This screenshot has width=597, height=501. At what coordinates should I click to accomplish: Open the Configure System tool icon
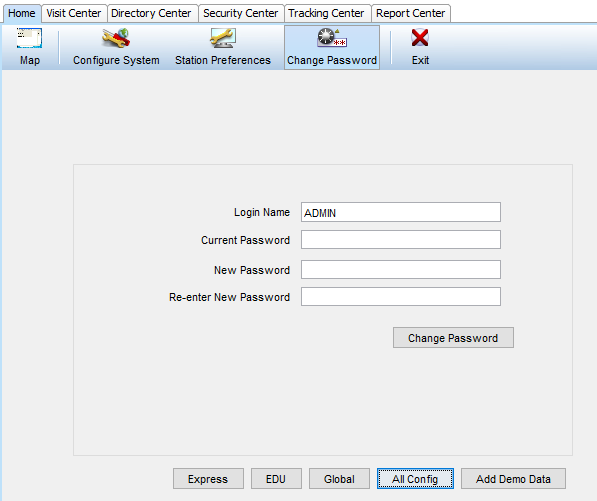[116, 38]
